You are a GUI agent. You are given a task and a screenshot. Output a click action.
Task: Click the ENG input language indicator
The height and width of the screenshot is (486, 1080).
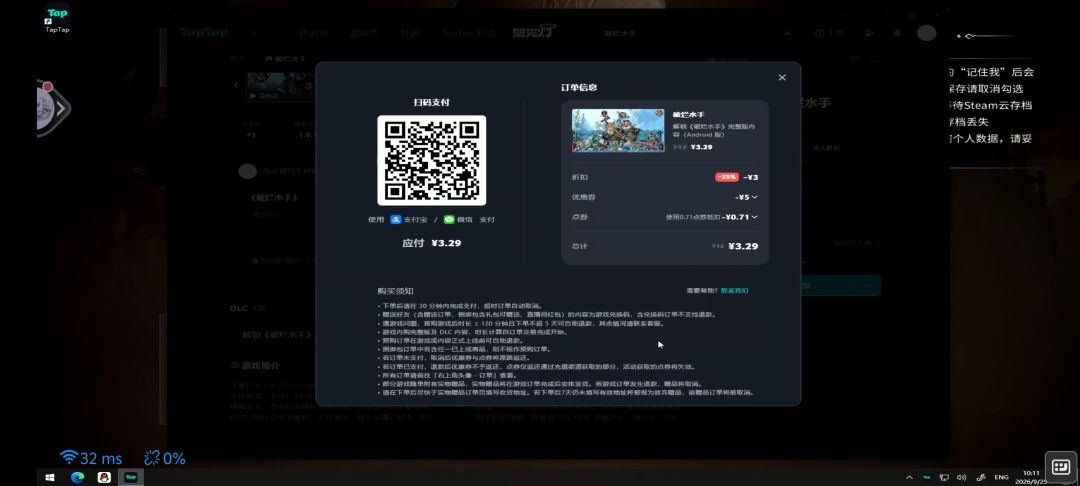tap(1001, 477)
